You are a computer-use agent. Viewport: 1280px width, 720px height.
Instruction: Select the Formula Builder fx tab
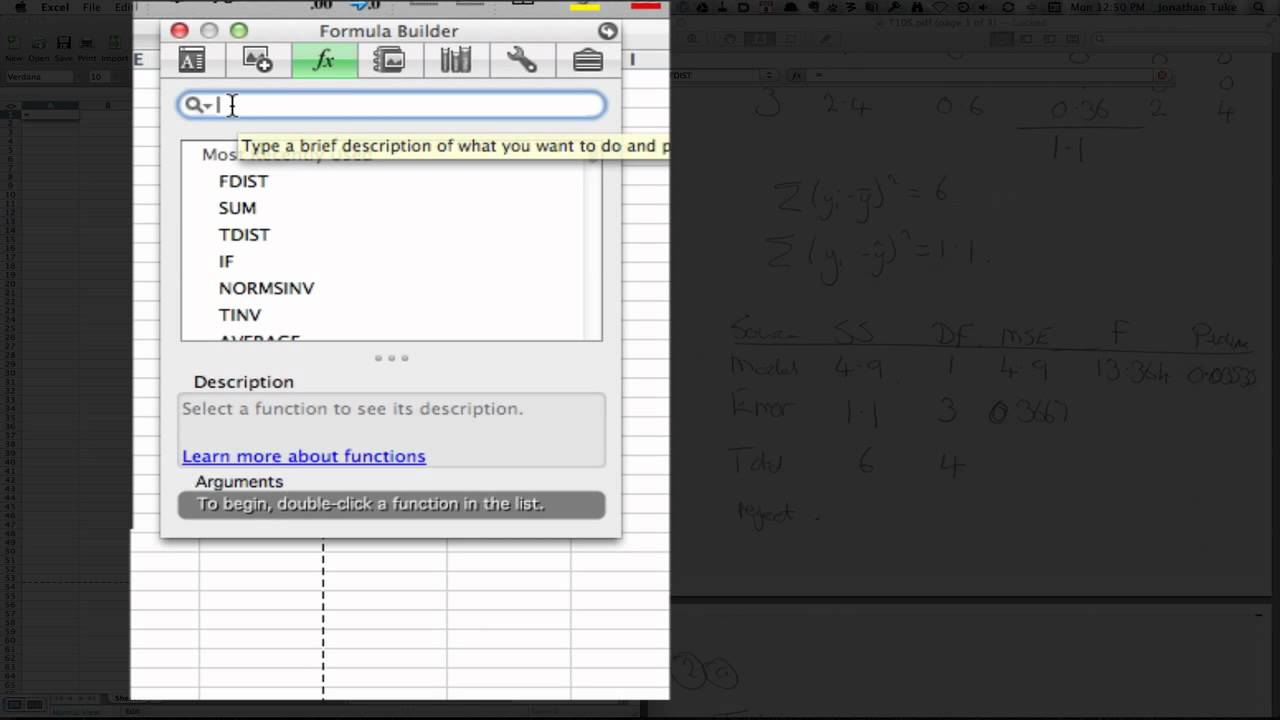point(324,61)
